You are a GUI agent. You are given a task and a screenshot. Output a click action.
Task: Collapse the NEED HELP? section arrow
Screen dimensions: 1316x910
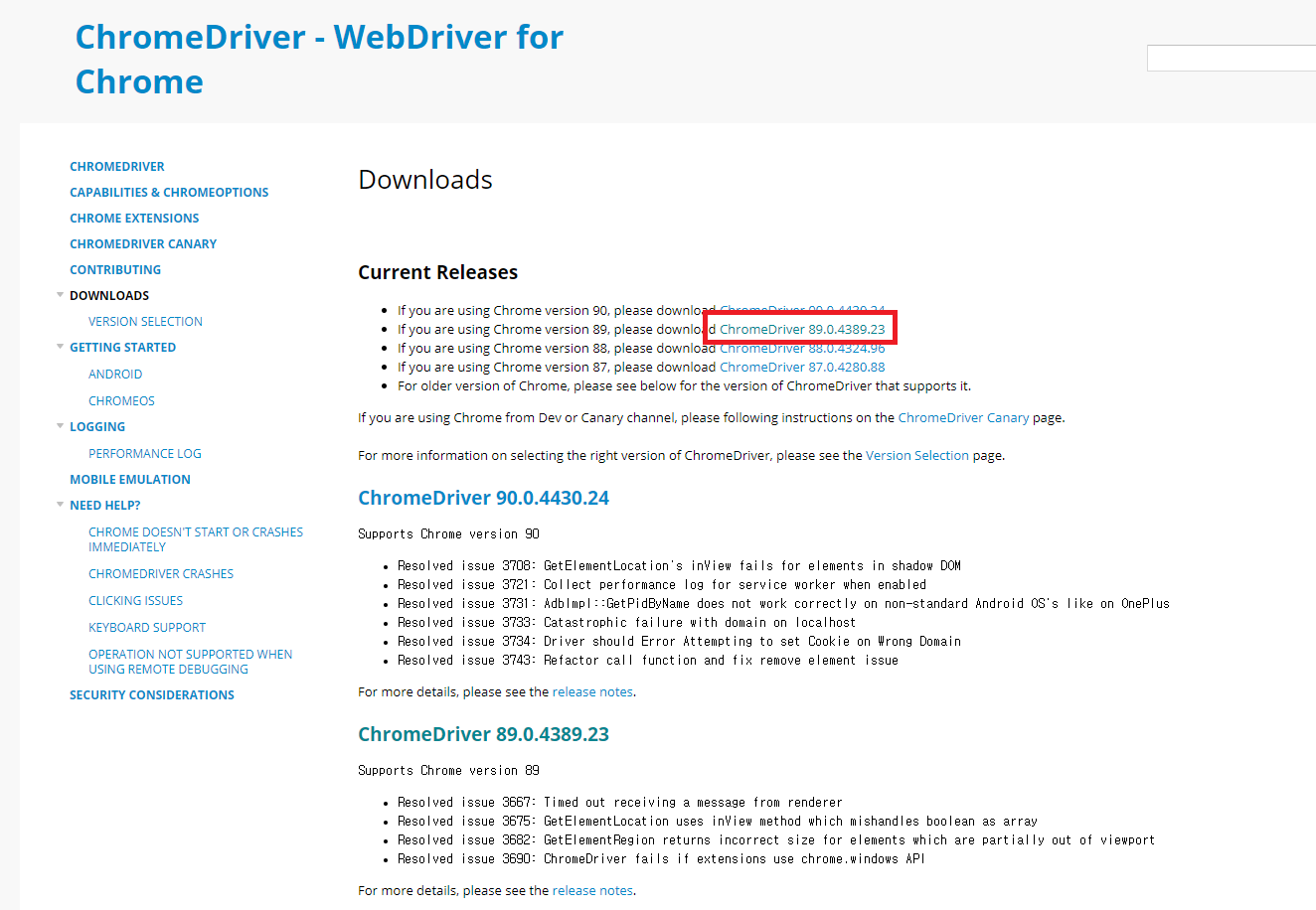pyautogui.click(x=61, y=505)
